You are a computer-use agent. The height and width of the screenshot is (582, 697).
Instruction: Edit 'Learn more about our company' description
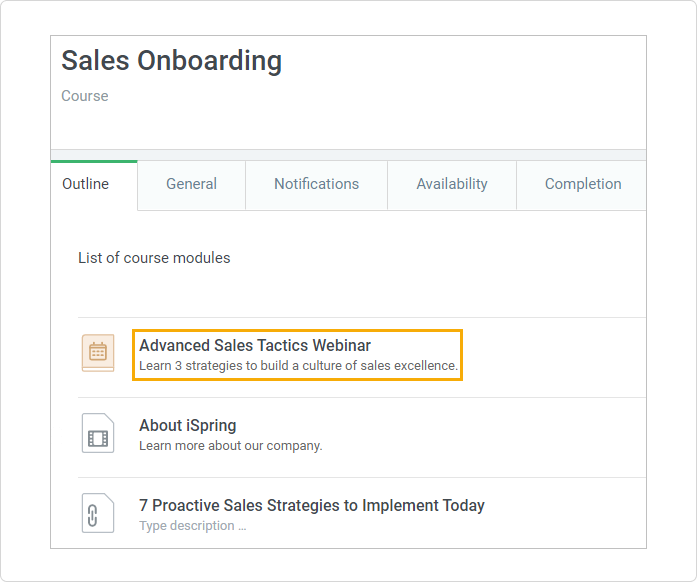point(230,446)
